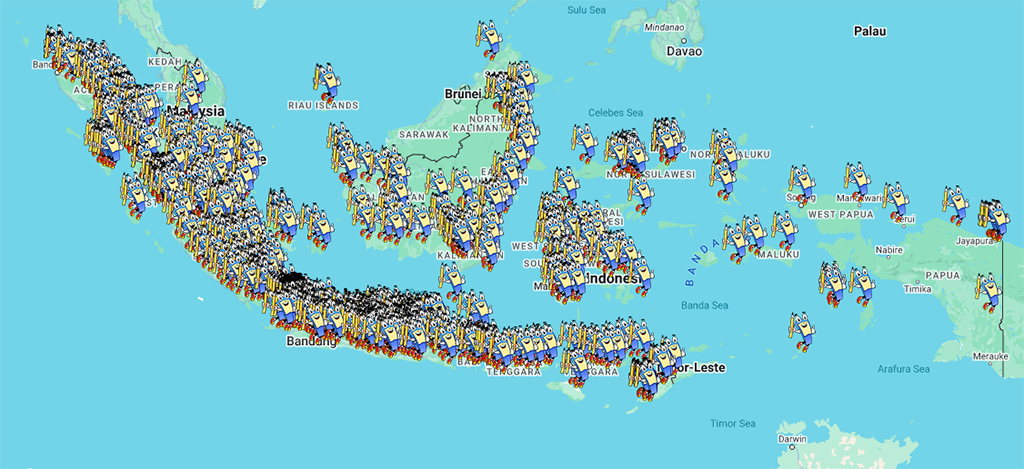The width and height of the screenshot is (1024, 469).
Task: Select the Sulu Sea label
Action: point(586,10)
